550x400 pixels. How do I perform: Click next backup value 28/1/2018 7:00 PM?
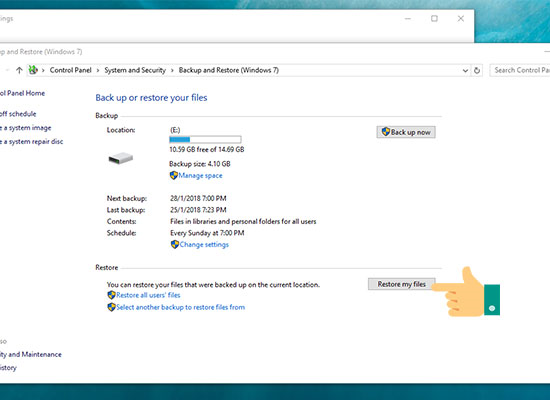coord(198,198)
